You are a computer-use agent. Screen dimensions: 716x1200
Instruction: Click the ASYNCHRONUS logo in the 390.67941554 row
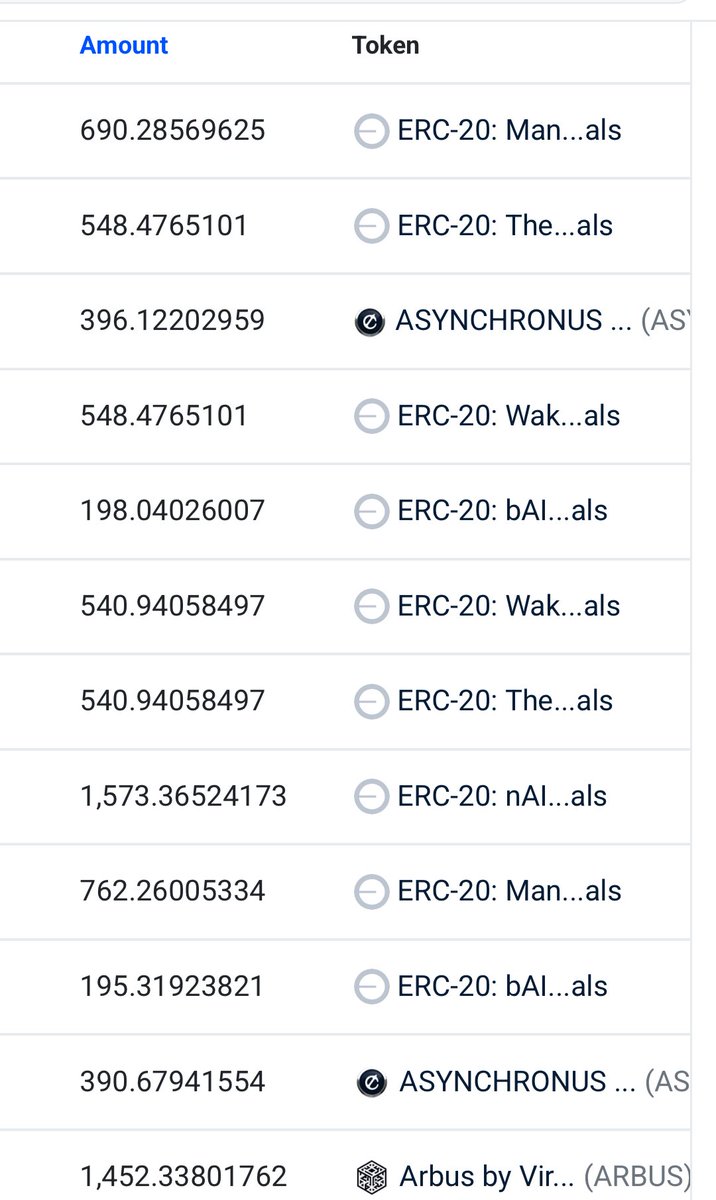click(x=371, y=1082)
